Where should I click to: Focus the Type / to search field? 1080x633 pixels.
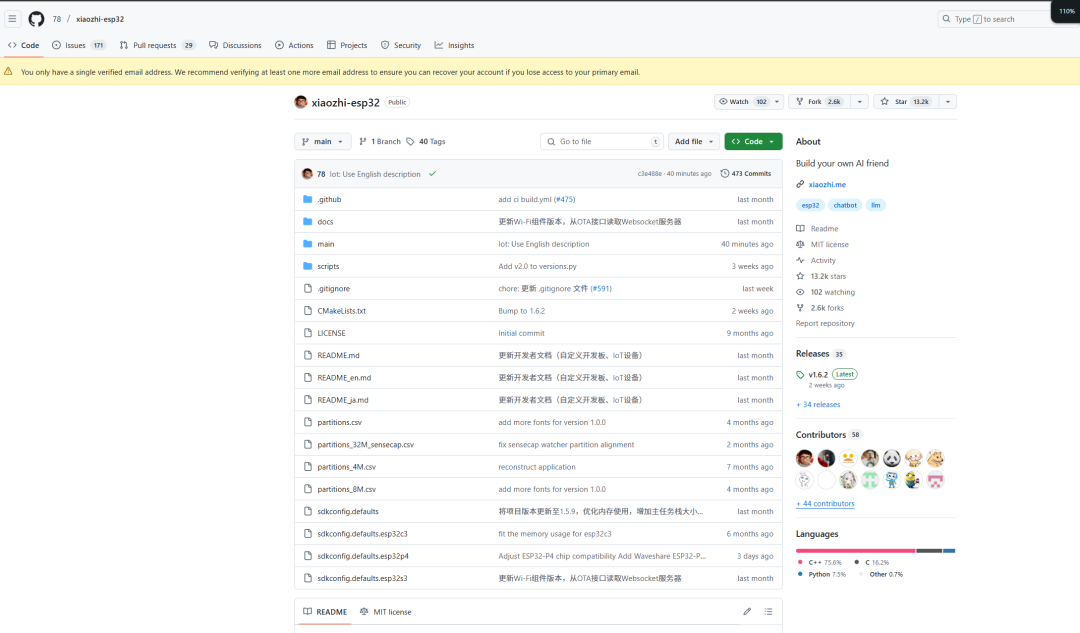tap(996, 19)
